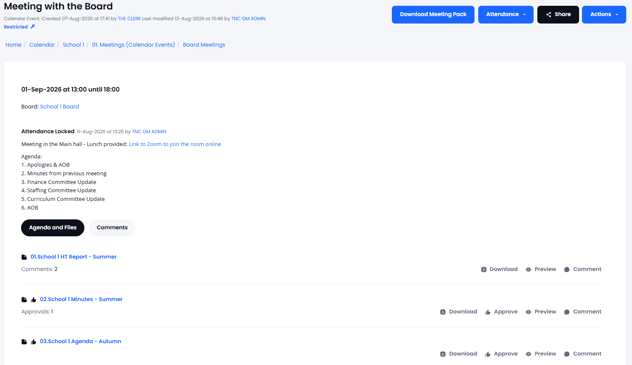Click agenda item '4. Staffing Committee Update'
The height and width of the screenshot is (365, 632).
(x=58, y=191)
